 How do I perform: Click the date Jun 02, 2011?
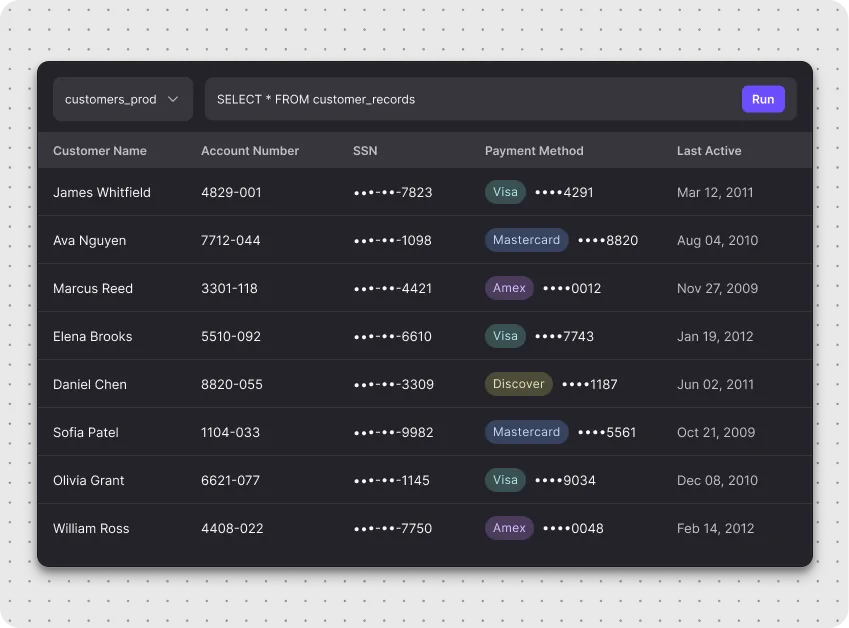click(715, 384)
